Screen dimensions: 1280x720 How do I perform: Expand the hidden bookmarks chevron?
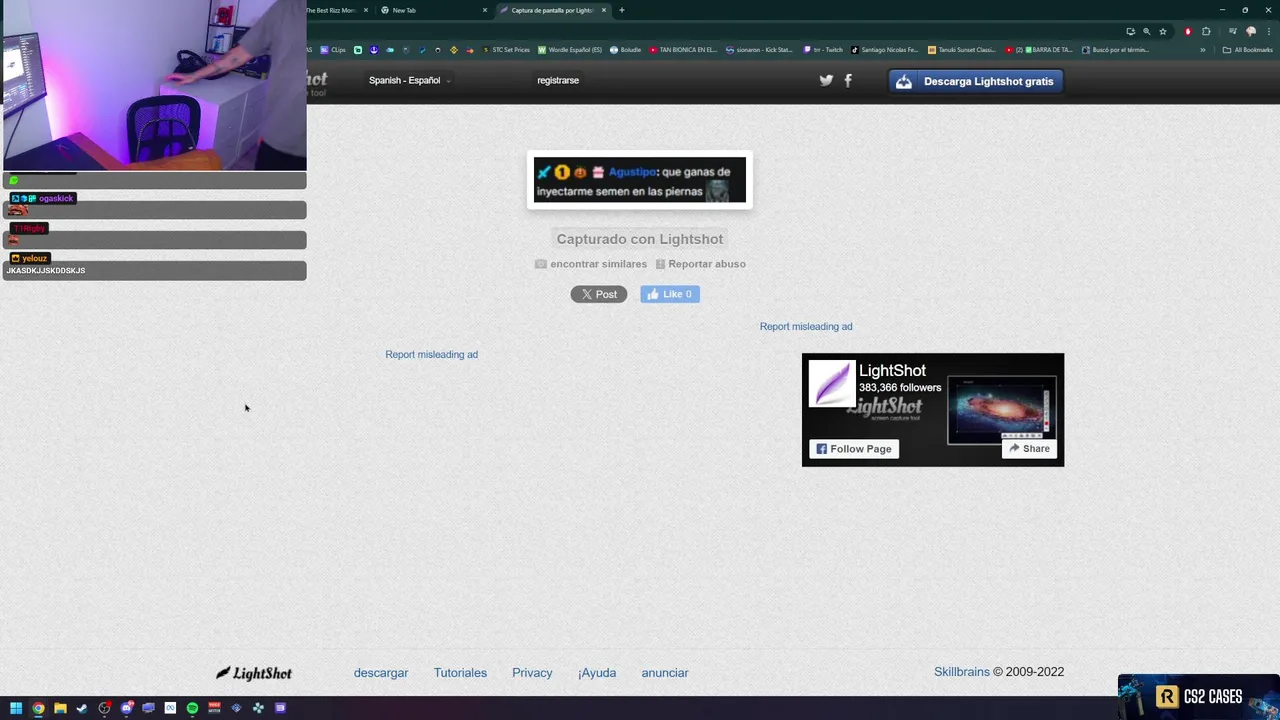pyautogui.click(x=1203, y=50)
